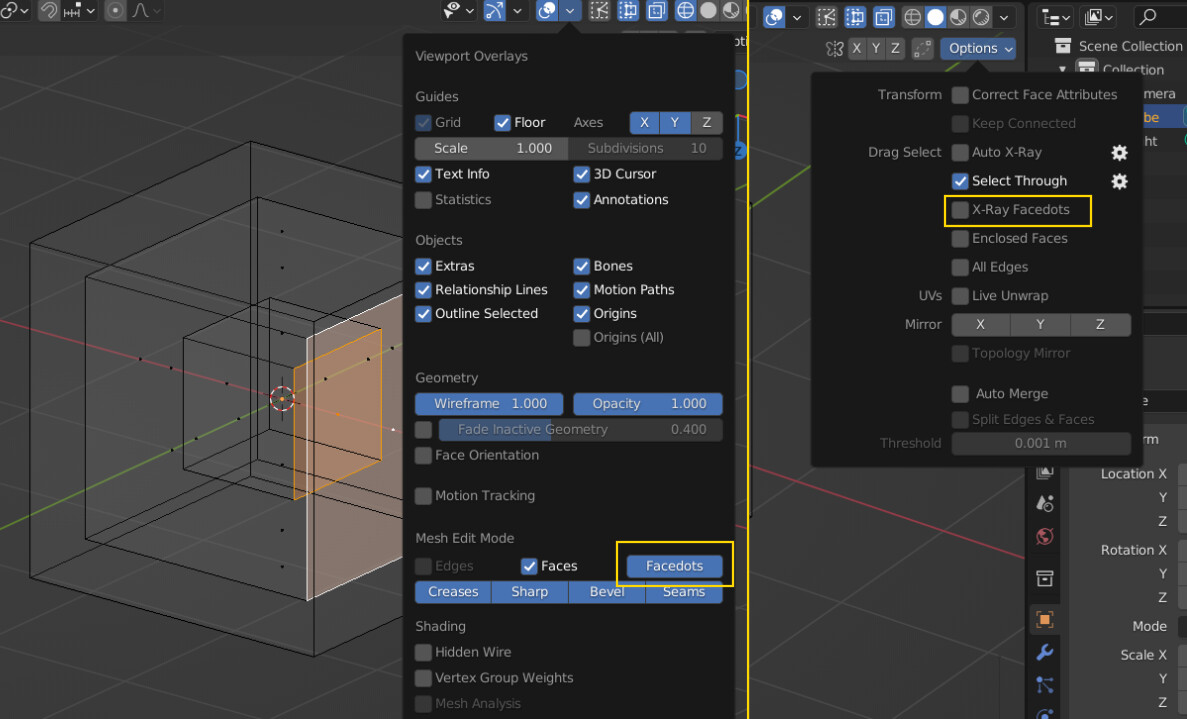Click the Seams button

click(684, 592)
